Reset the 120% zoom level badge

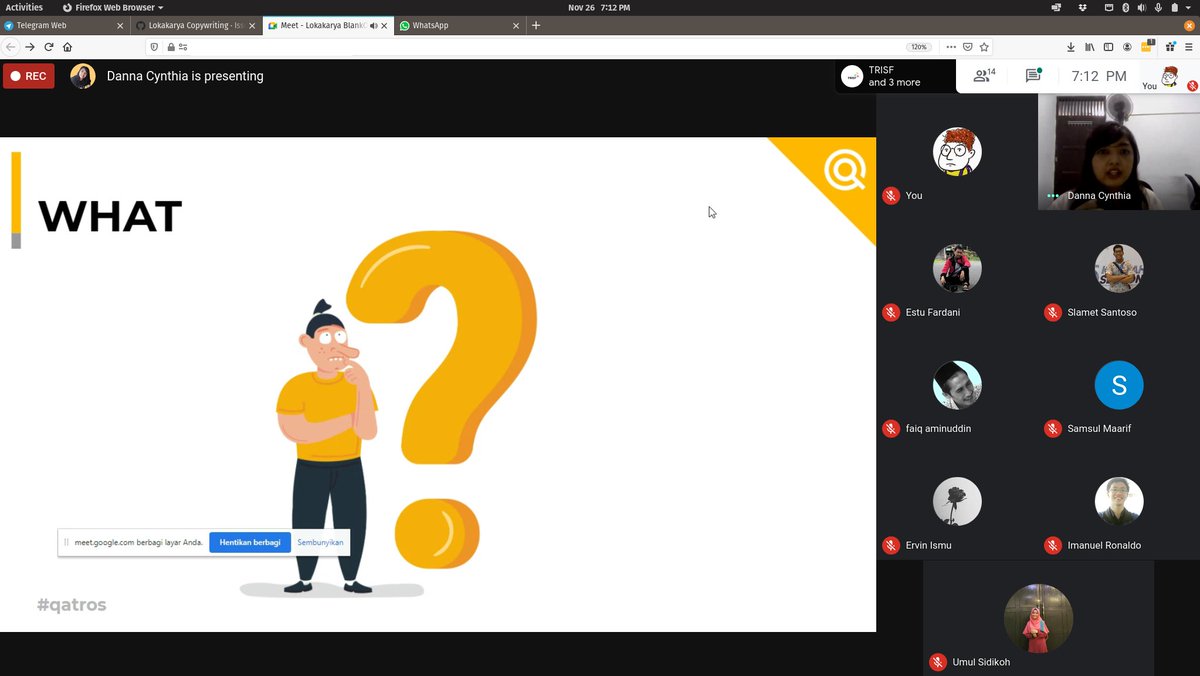click(x=918, y=47)
